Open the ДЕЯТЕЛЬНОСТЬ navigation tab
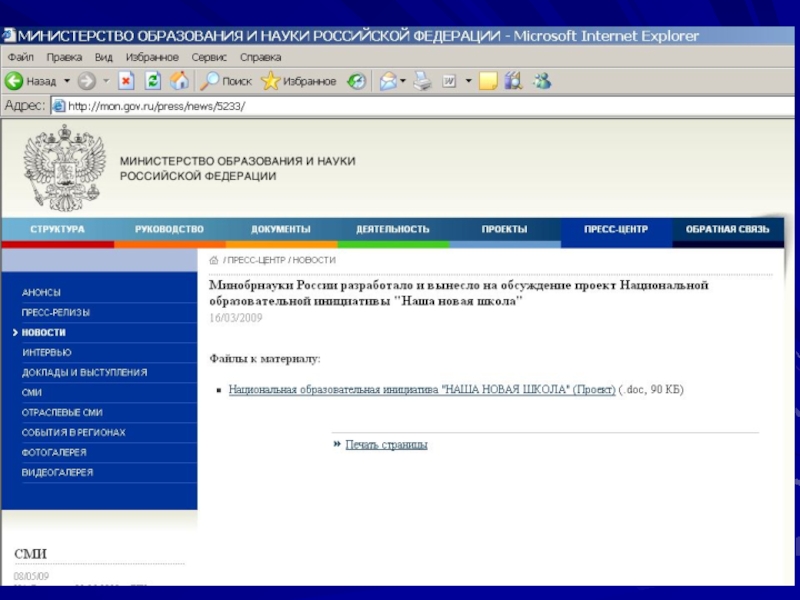800x600 pixels. [393, 229]
